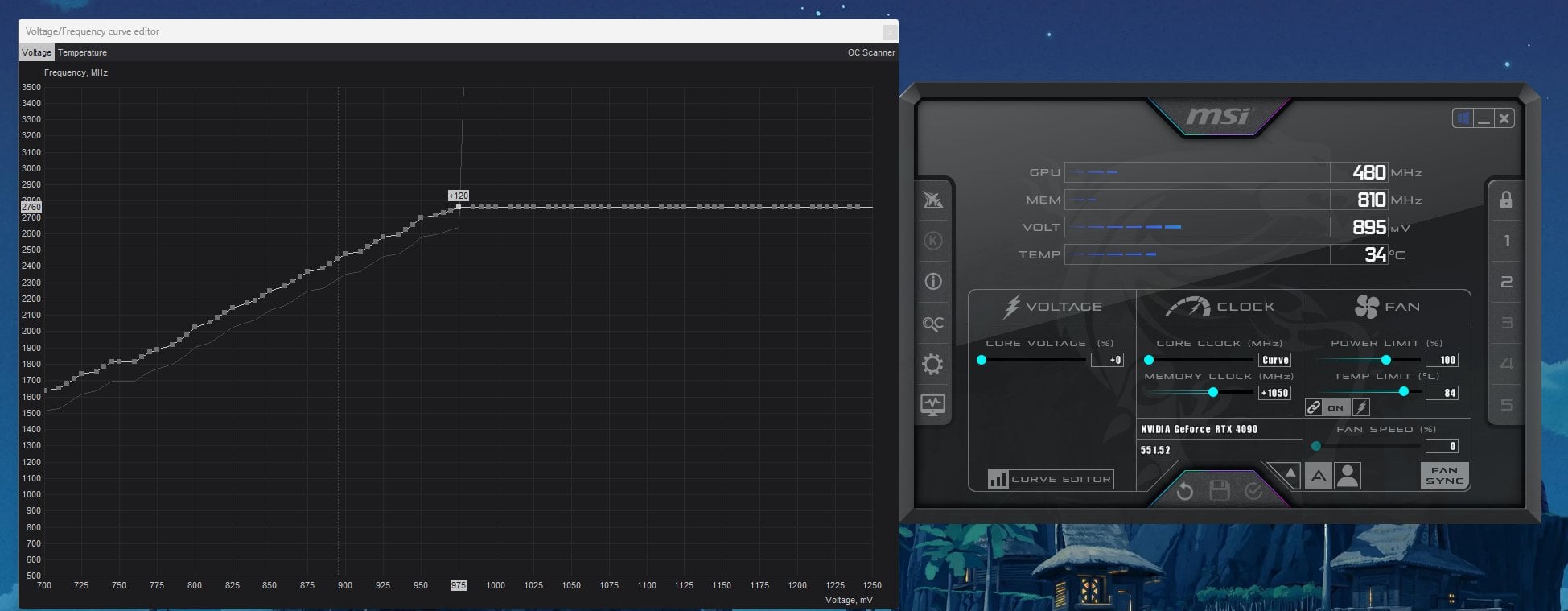Toggle the profile lock icon
The width and height of the screenshot is (1568, 611).
pos(1506,200)
